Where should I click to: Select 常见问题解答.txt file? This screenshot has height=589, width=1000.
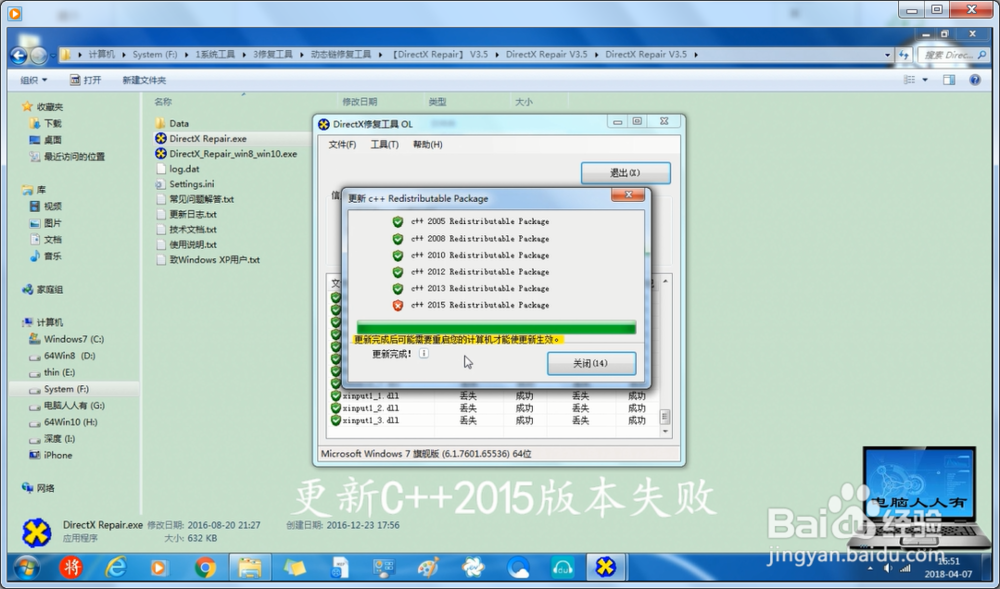pos(195,199)
